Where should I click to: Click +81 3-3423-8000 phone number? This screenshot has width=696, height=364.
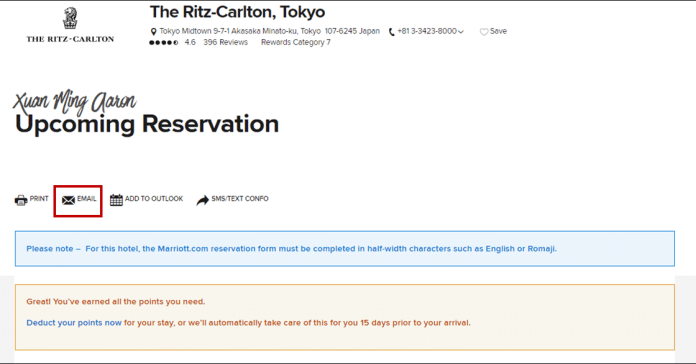[x=427, y=31]
